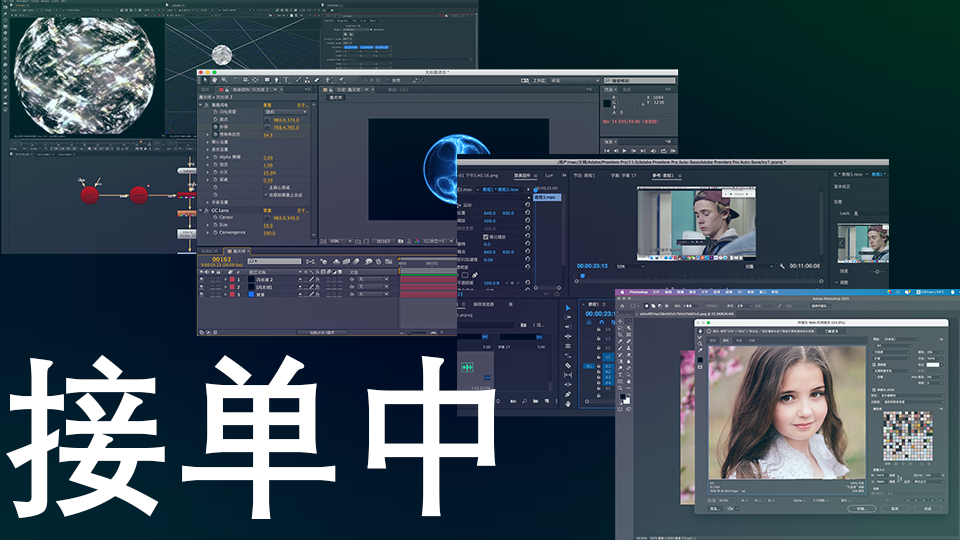Open the Look dropdown in Premiere Lumetri panel
The height and width of the screenshot is (540, 960).
pyautogui.click(x=869, y=213)
